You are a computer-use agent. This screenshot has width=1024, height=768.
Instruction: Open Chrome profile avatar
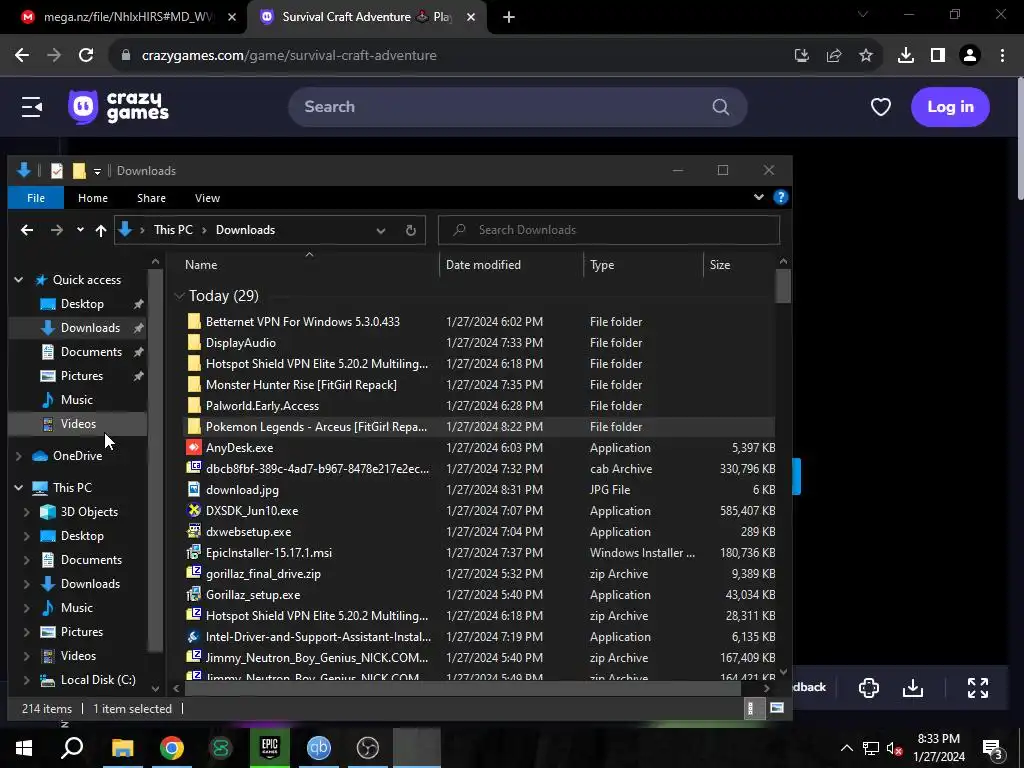coord(970,56)
